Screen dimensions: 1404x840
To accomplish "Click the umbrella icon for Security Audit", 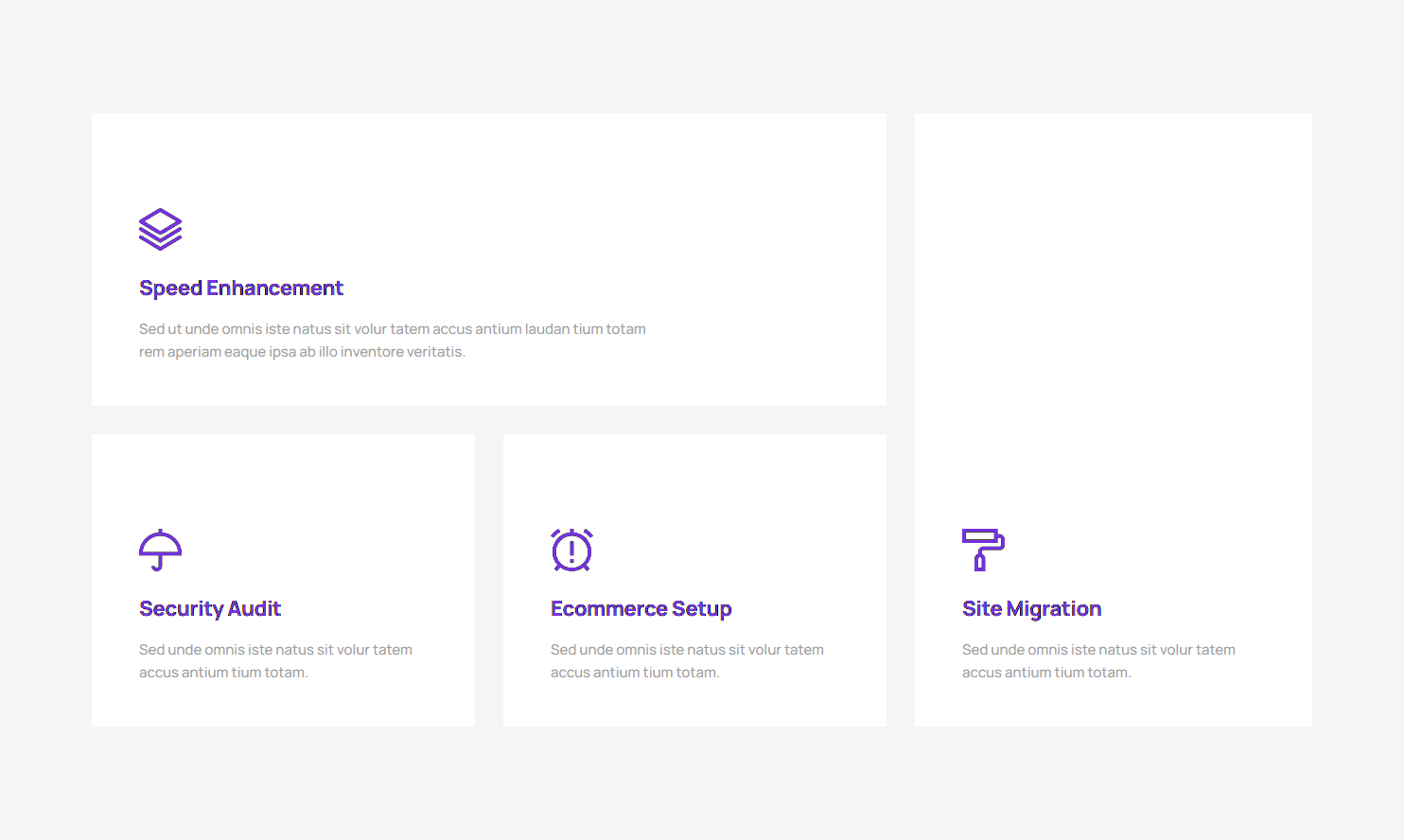I will pyautogui.click(x=160, y=550).
